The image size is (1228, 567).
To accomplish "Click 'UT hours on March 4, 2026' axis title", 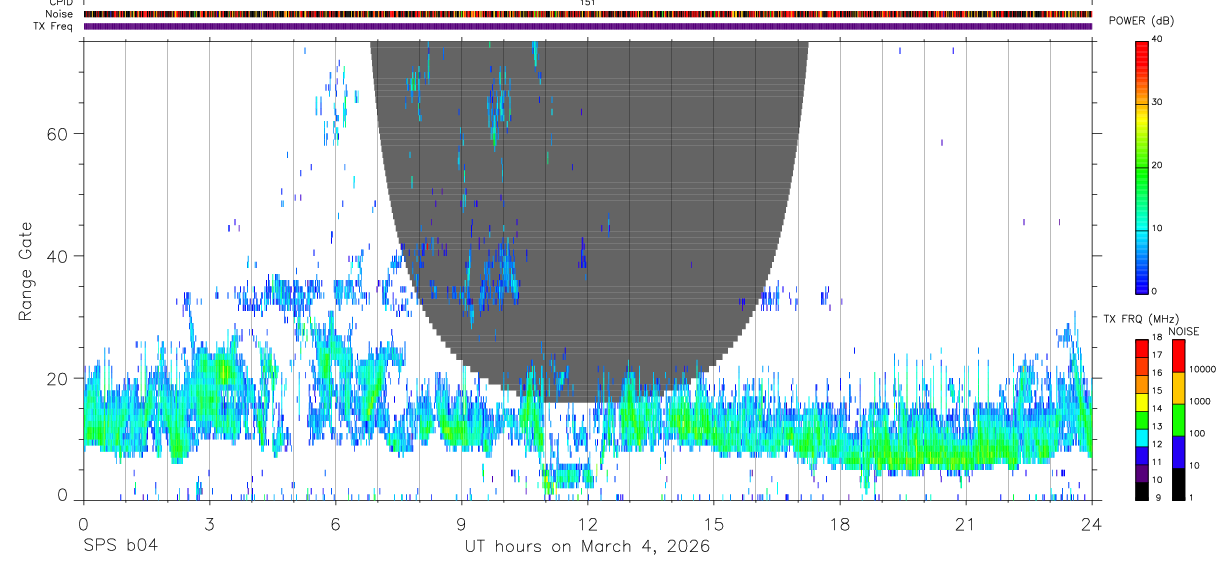I will (x=587, y=547).
